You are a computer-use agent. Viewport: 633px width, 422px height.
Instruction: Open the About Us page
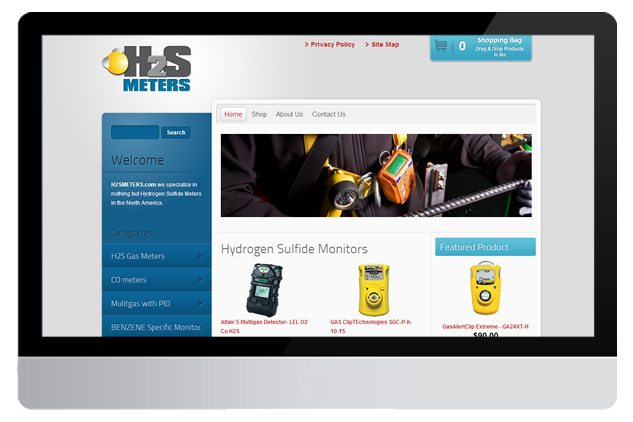[289, 114]
